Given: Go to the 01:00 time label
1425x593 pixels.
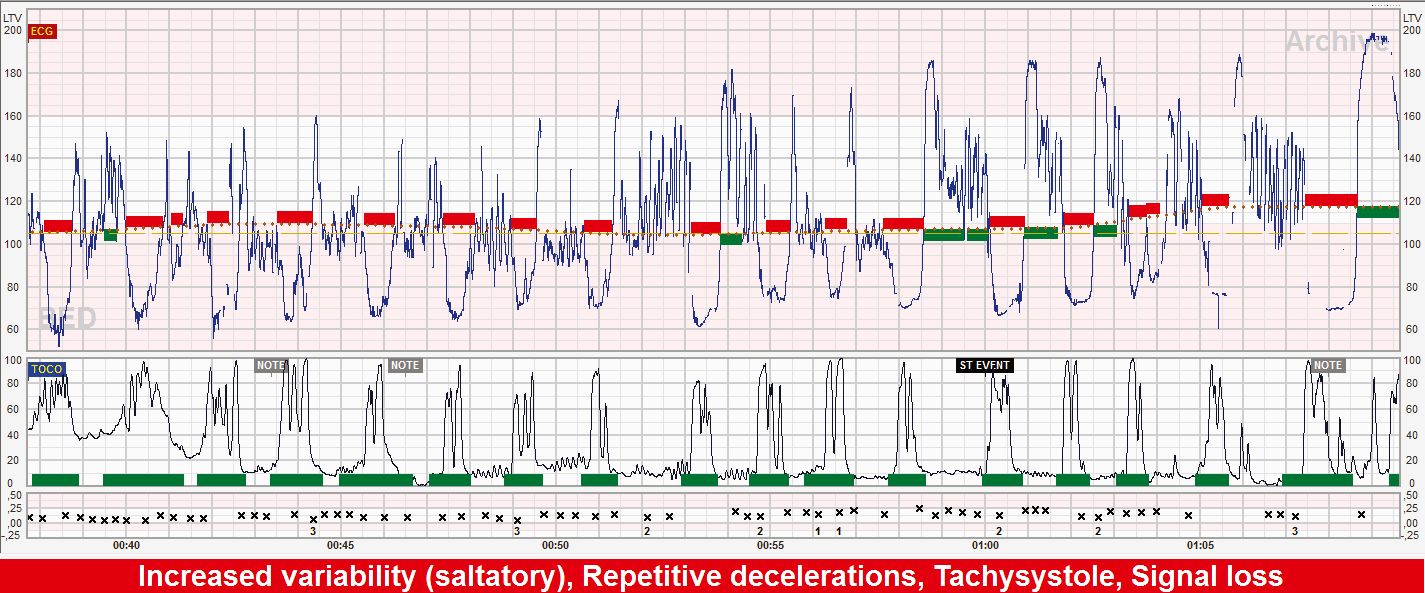Looking at the screenshot, I should [x=985, y=545].
